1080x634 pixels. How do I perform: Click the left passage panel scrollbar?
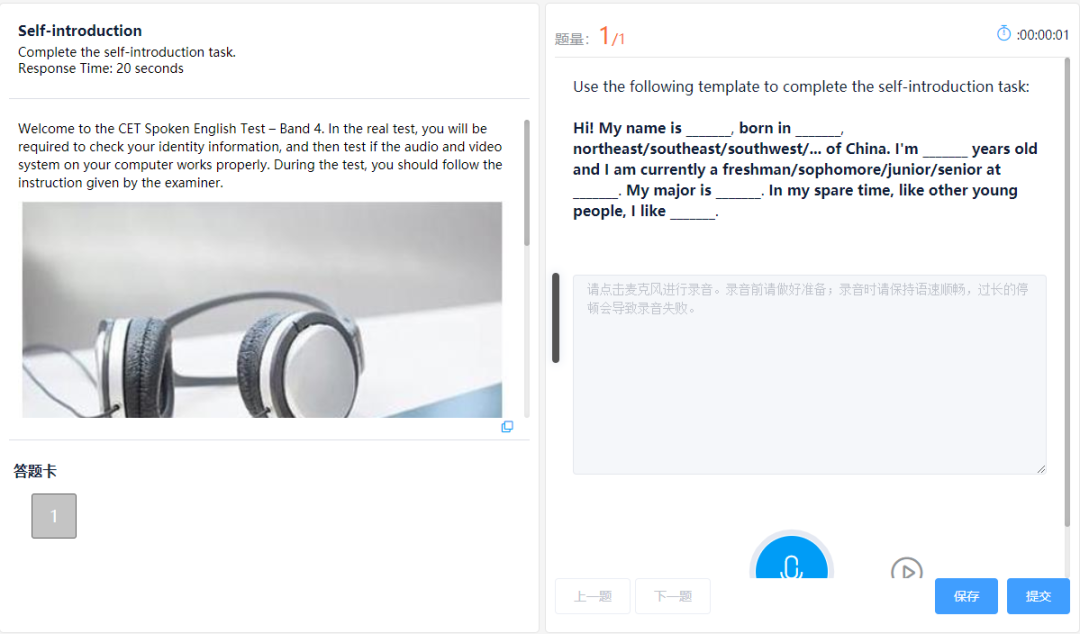527,183
